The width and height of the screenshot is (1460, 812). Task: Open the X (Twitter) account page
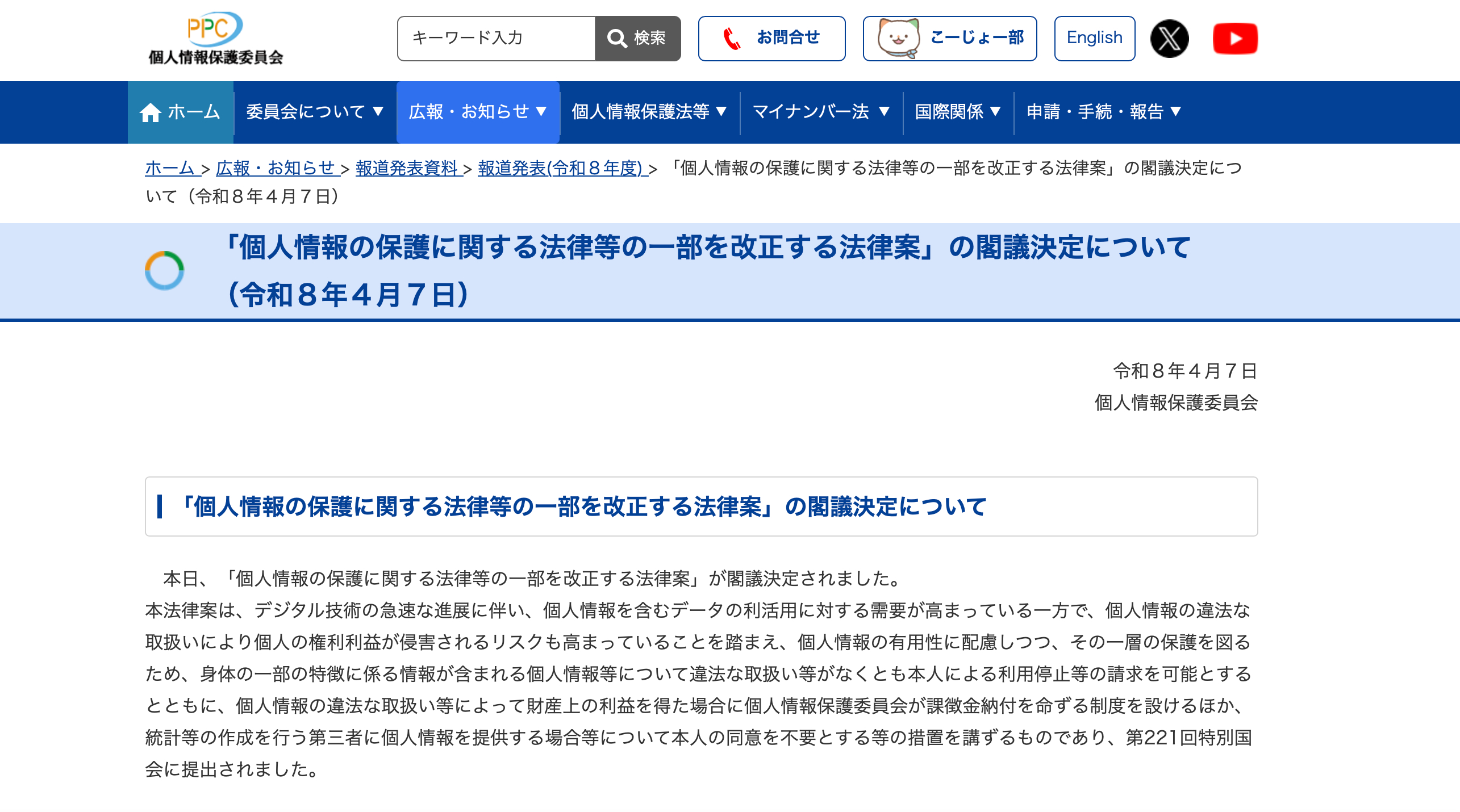pos(1169,38)
